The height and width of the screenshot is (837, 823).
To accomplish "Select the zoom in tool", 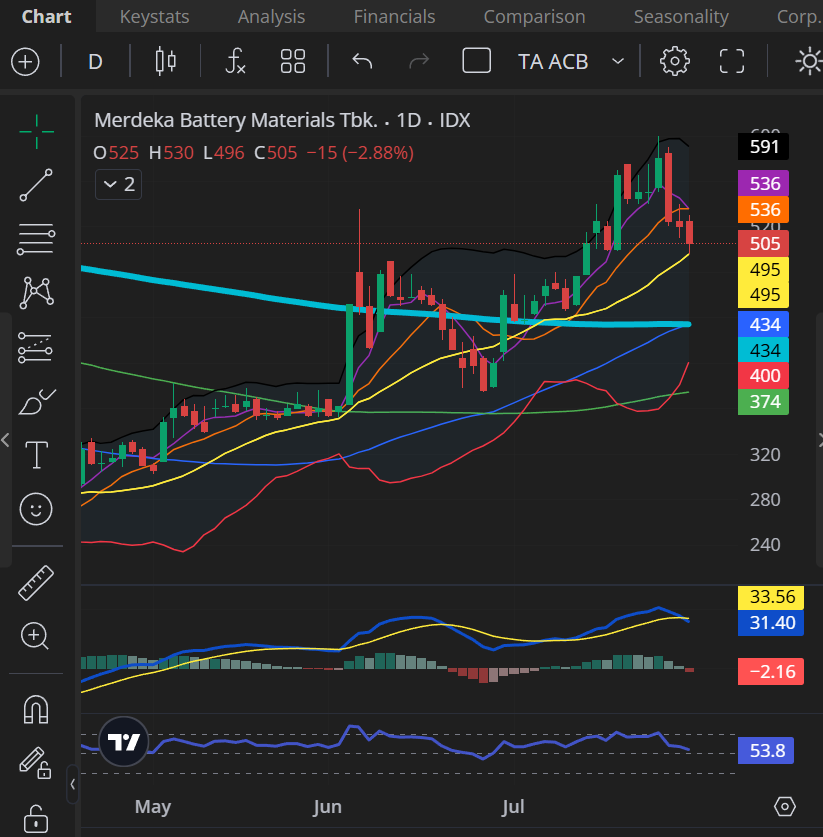I will coord(35,636).
